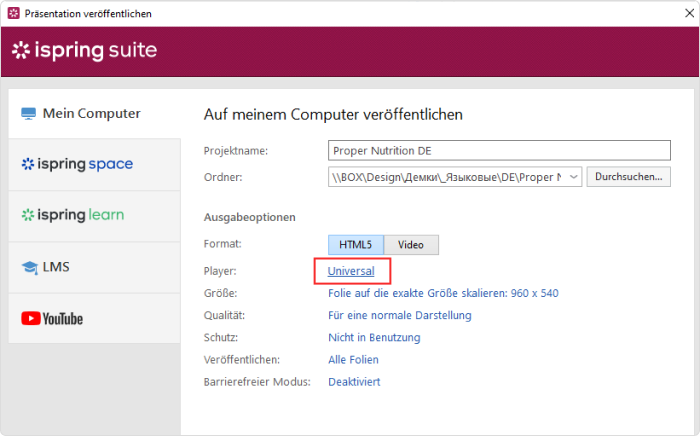The width and height of the screenshot is (700, 436).
Task: Click the Projektname input field
Action: (x=499, y=150)
